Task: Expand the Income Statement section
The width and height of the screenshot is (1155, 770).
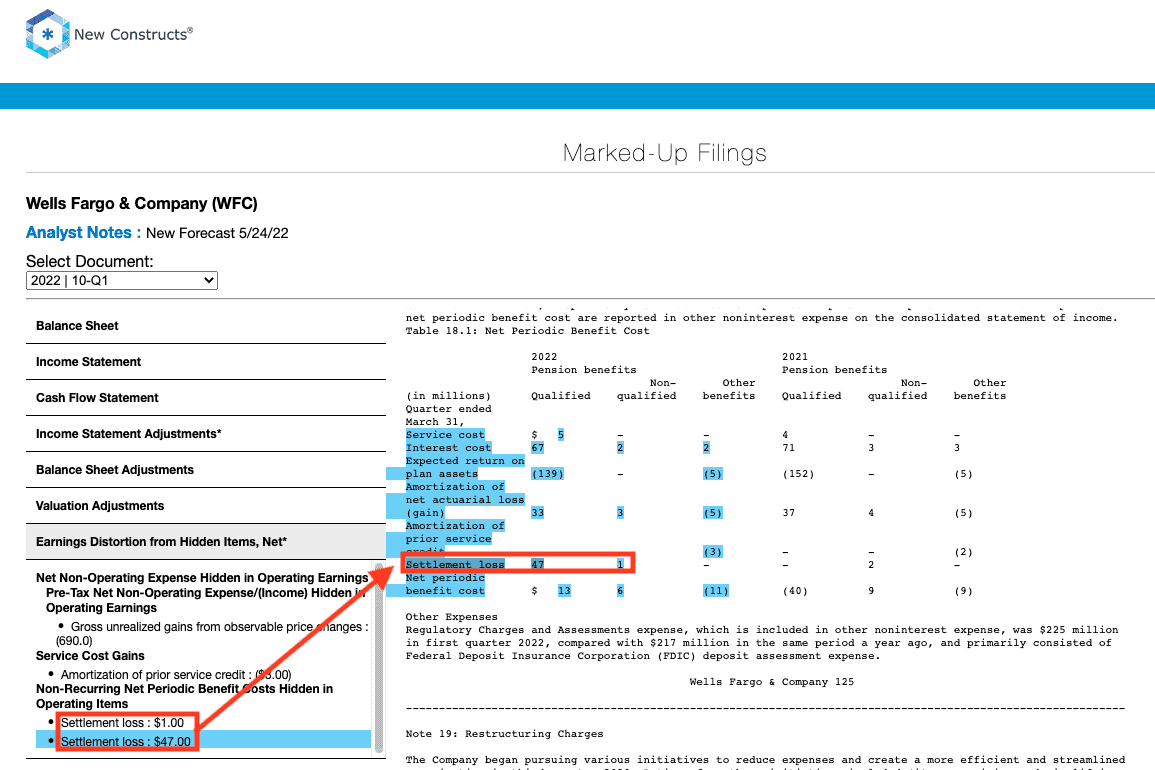Action: (206, 362)
